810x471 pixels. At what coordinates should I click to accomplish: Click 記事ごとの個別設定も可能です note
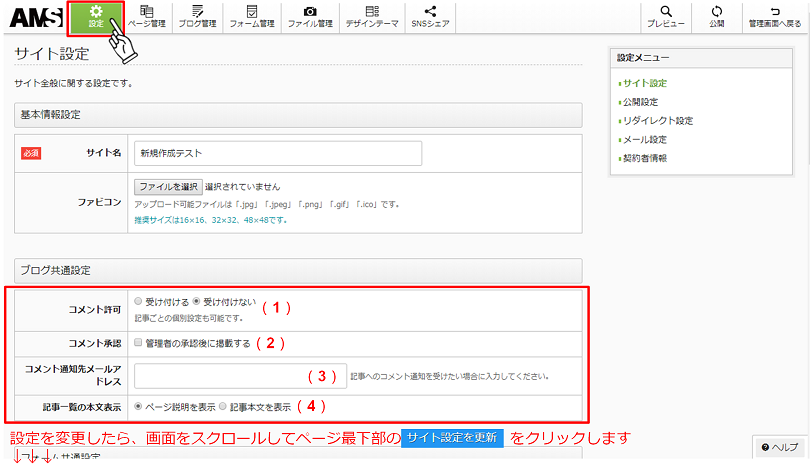coord(189,318)
